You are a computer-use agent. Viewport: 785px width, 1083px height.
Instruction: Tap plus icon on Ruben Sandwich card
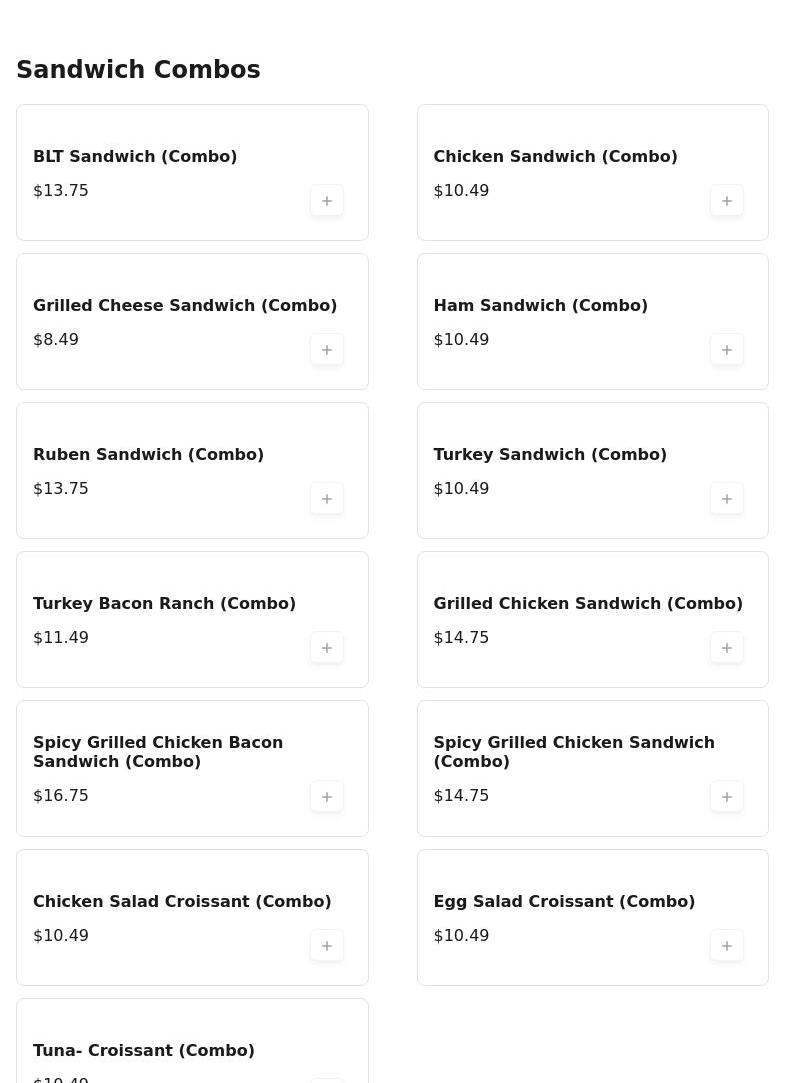[x=327, y=499]
